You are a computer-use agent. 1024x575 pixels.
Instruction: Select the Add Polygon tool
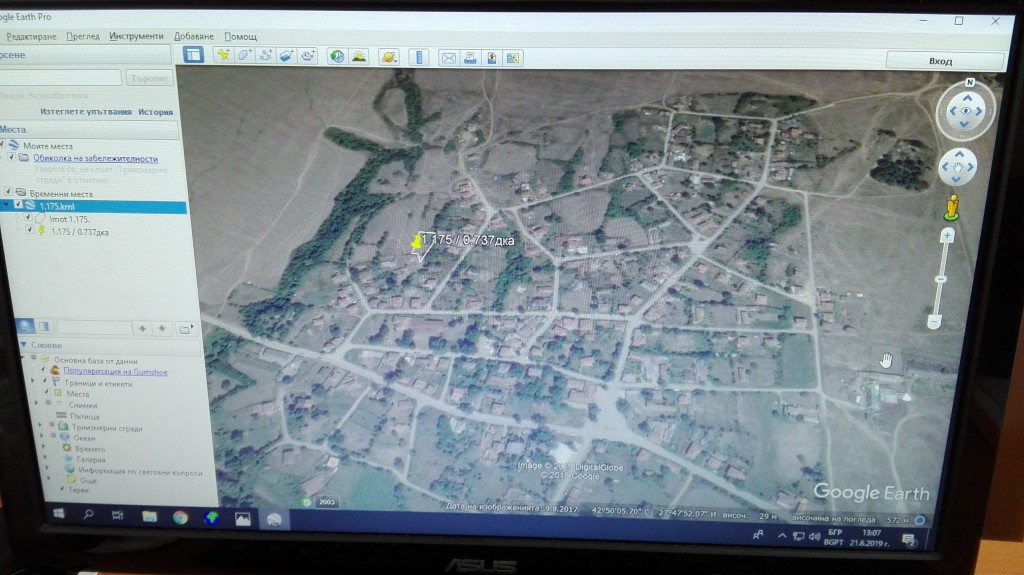244,55
